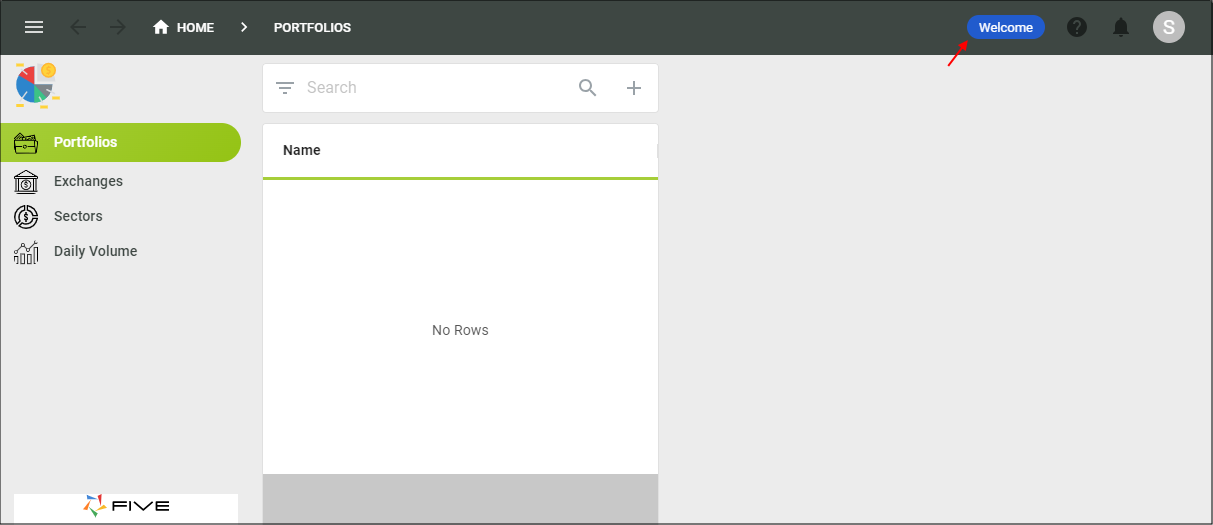
Task: Go to HOME via the breadcrumb
Action: click(184, 27)
